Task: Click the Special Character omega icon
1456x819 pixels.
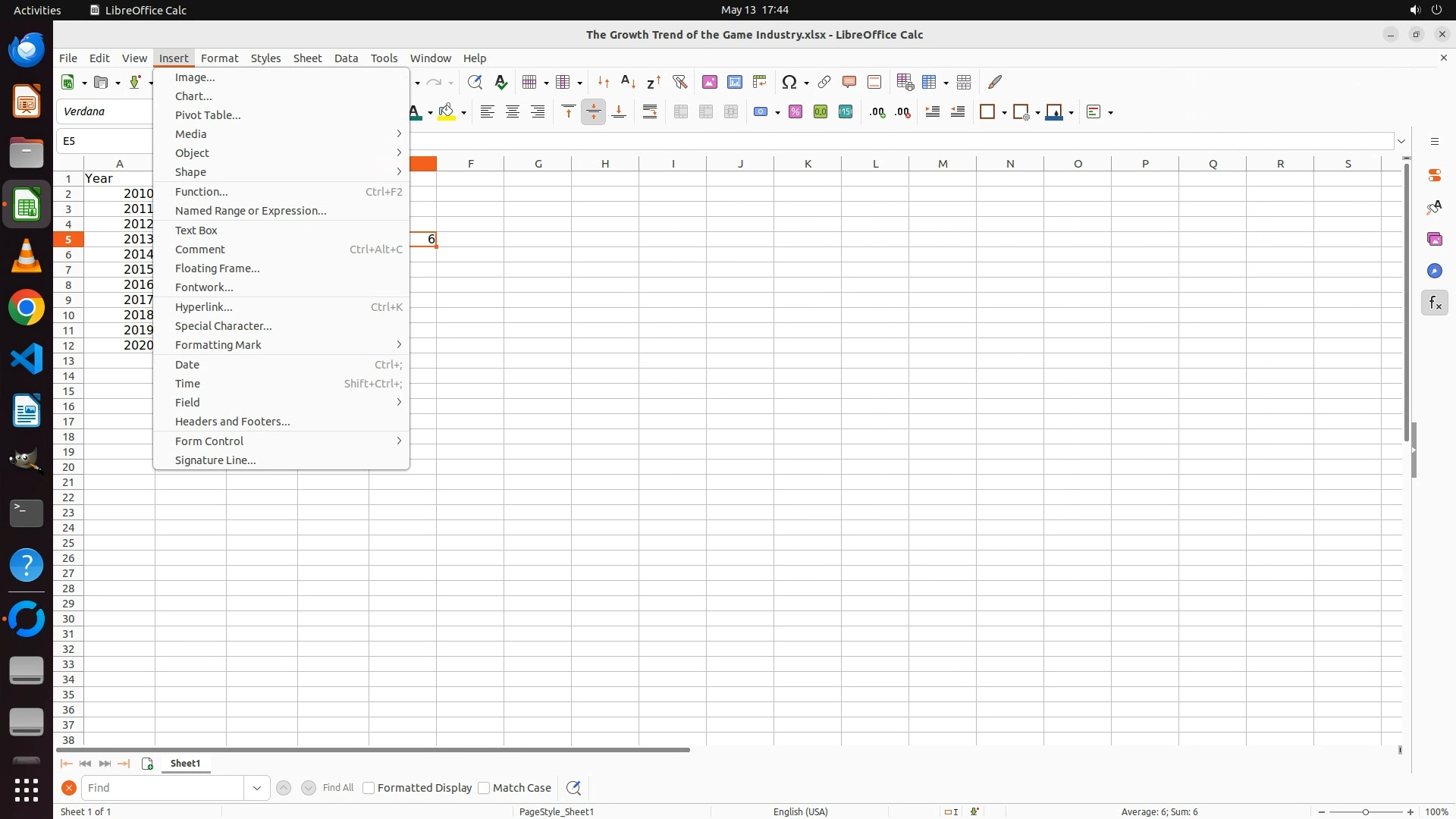Action: pos(789,82)
